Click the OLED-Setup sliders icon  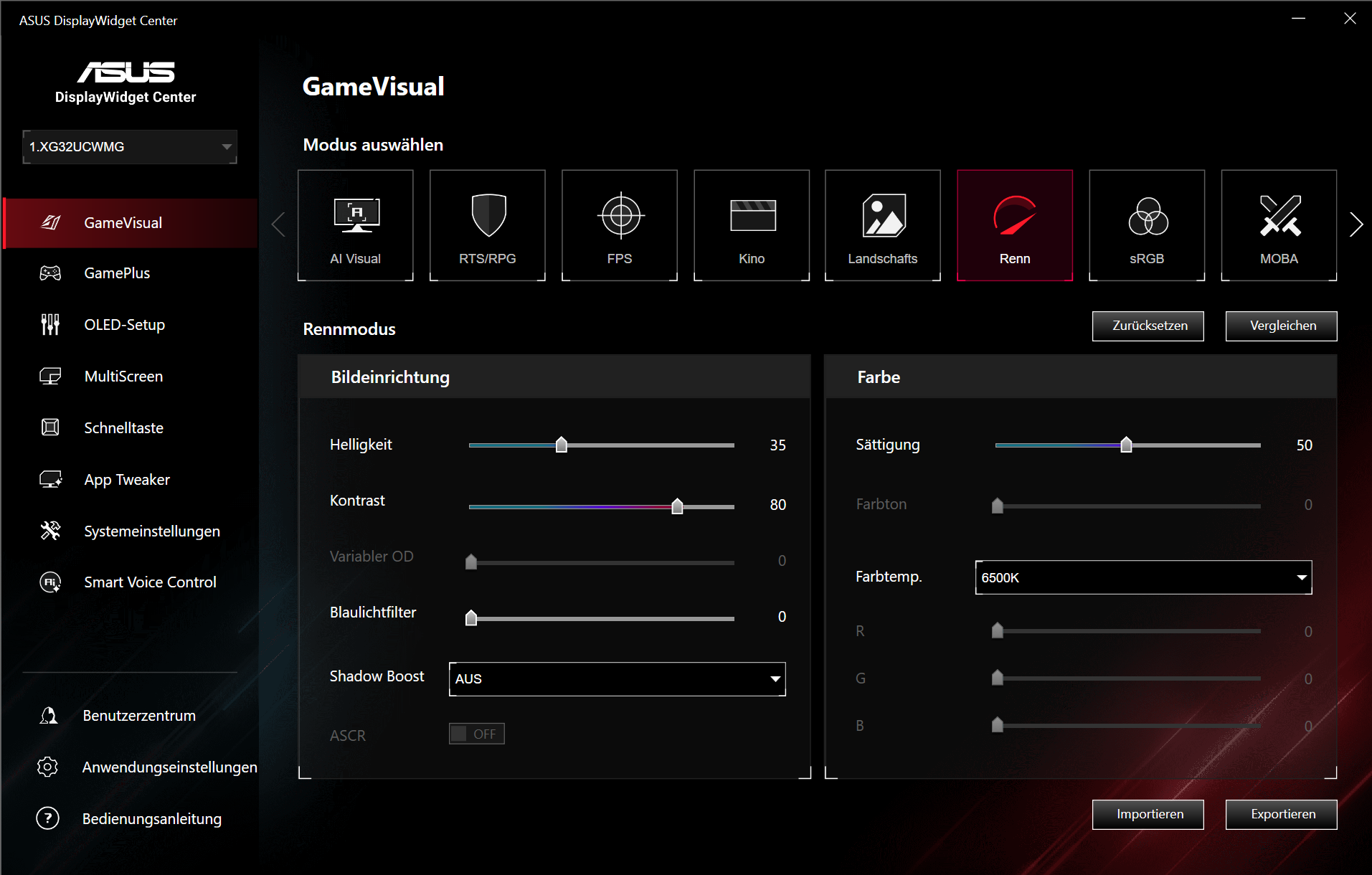pos(50,324)
